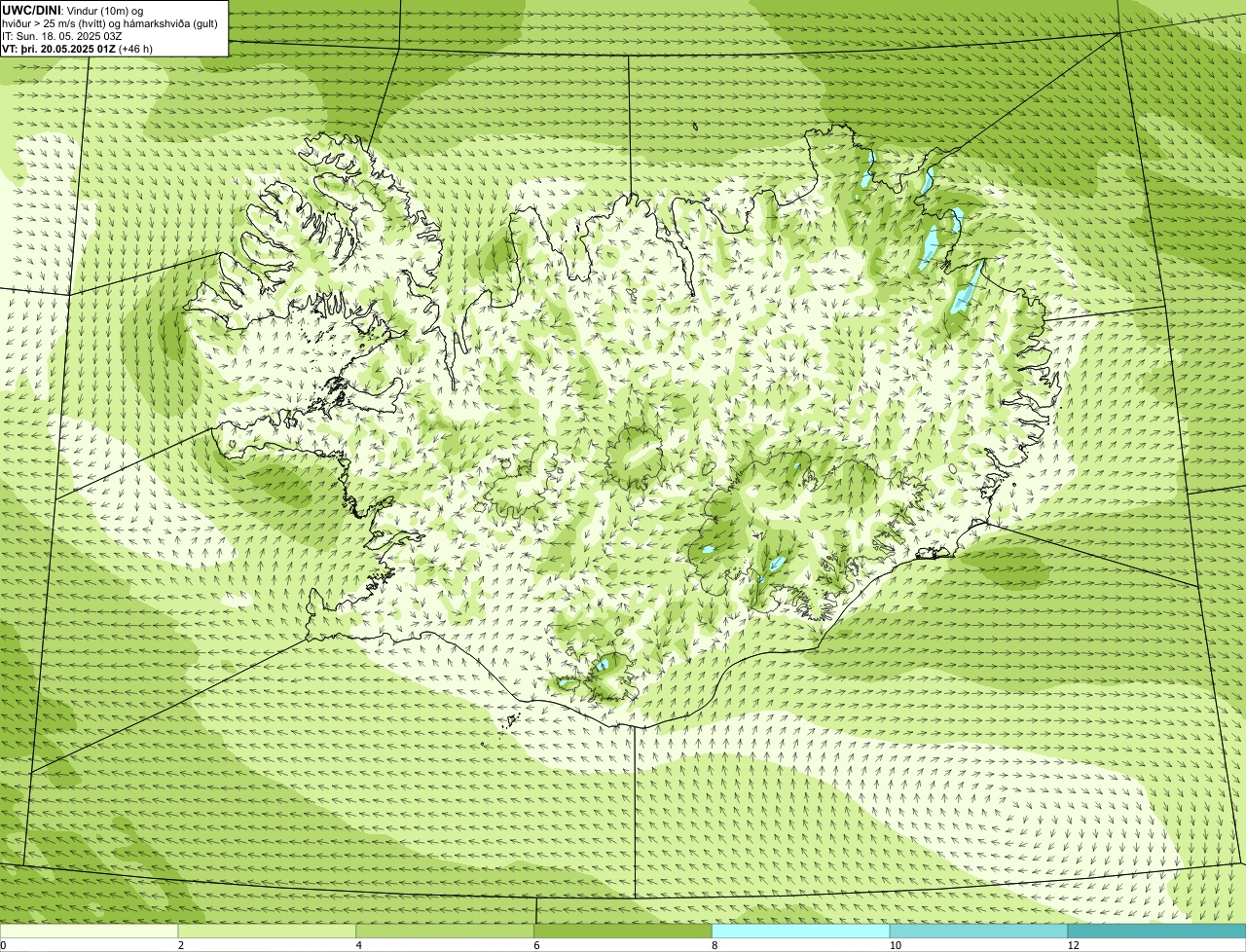The width and height of the screenshot is (1246, 952).
Task: Click the 10–12 m/s turquoise legend swatch
Action: [x=978, y=931]
